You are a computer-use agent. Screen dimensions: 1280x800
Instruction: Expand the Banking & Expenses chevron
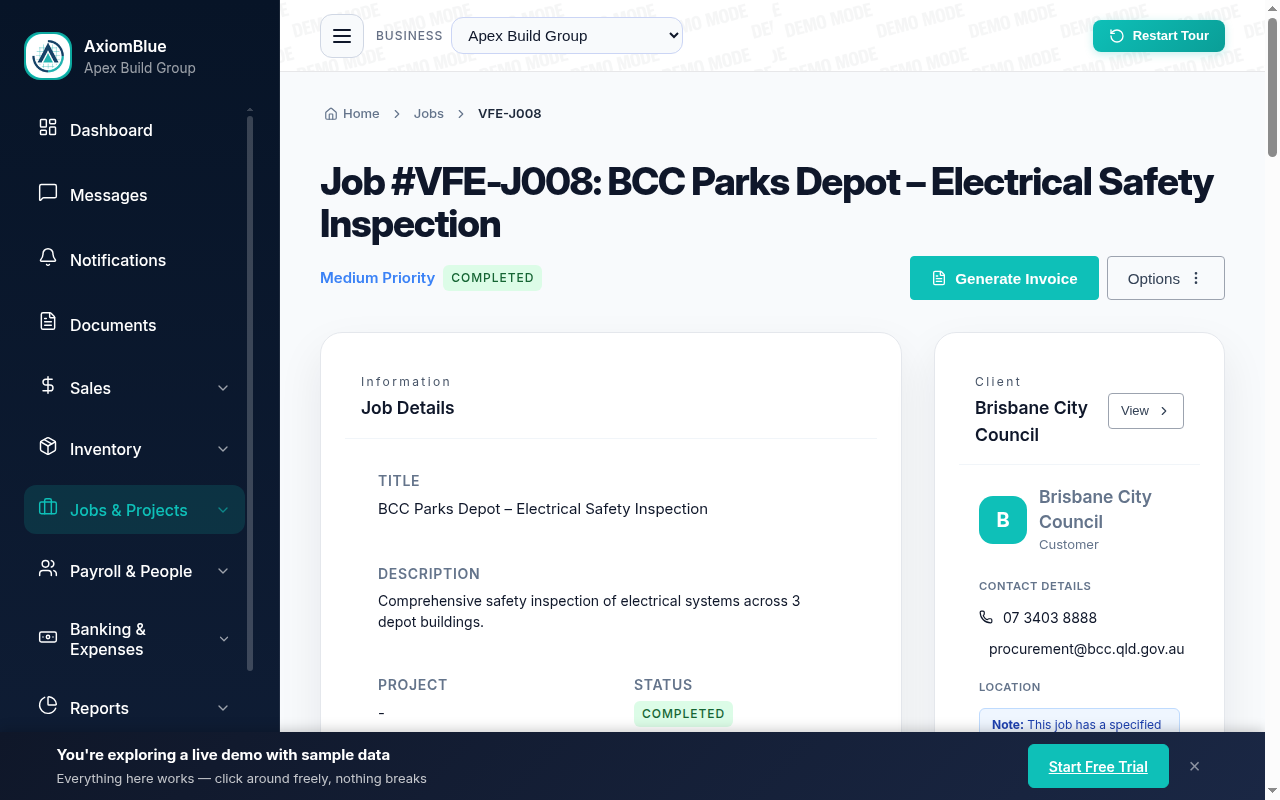[223, 639]
